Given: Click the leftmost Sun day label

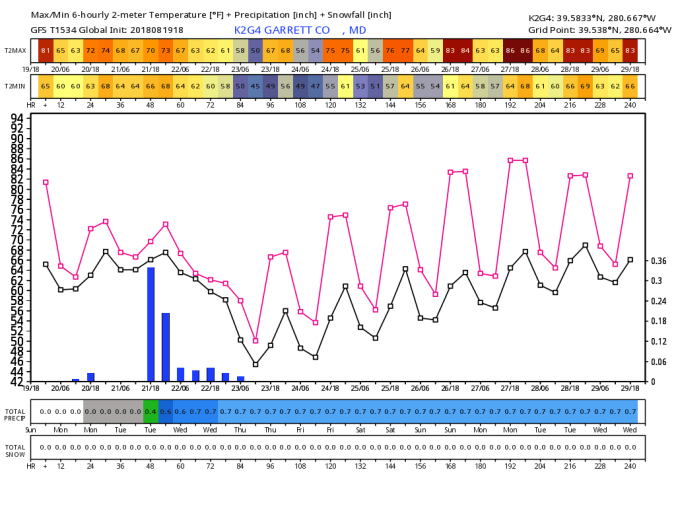Looking at the screenshot, I should click(31, 429).
